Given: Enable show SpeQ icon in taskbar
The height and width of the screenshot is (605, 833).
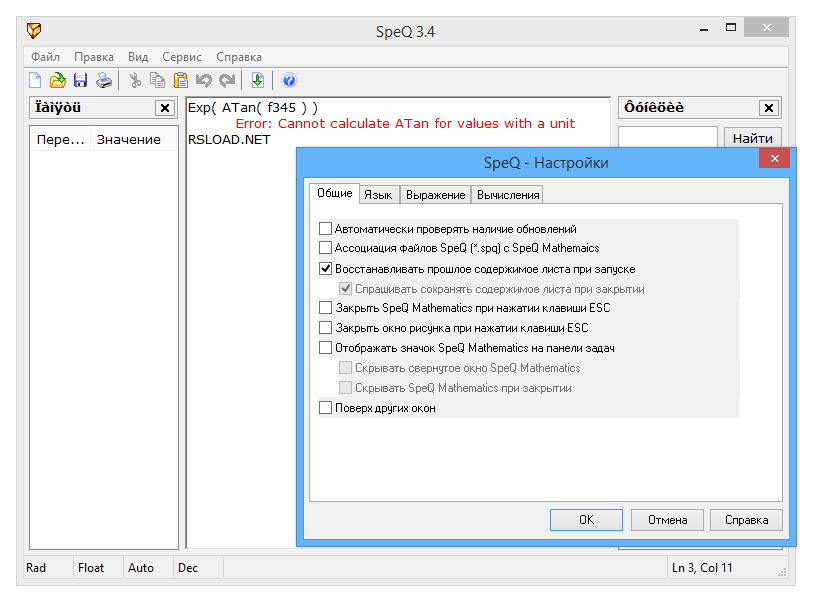Looking at the screenshot, I should [x=326, y=348].
